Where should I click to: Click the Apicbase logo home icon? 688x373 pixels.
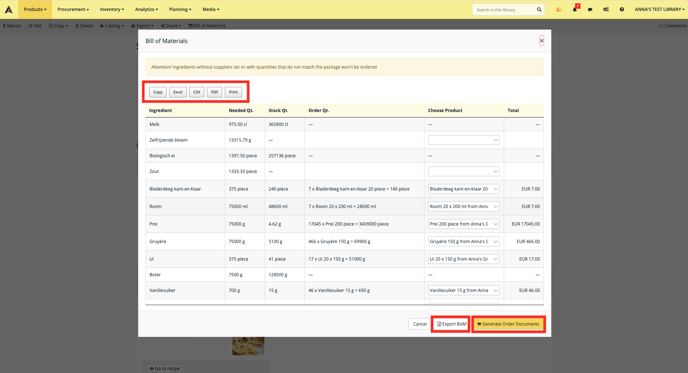point(9,9)
